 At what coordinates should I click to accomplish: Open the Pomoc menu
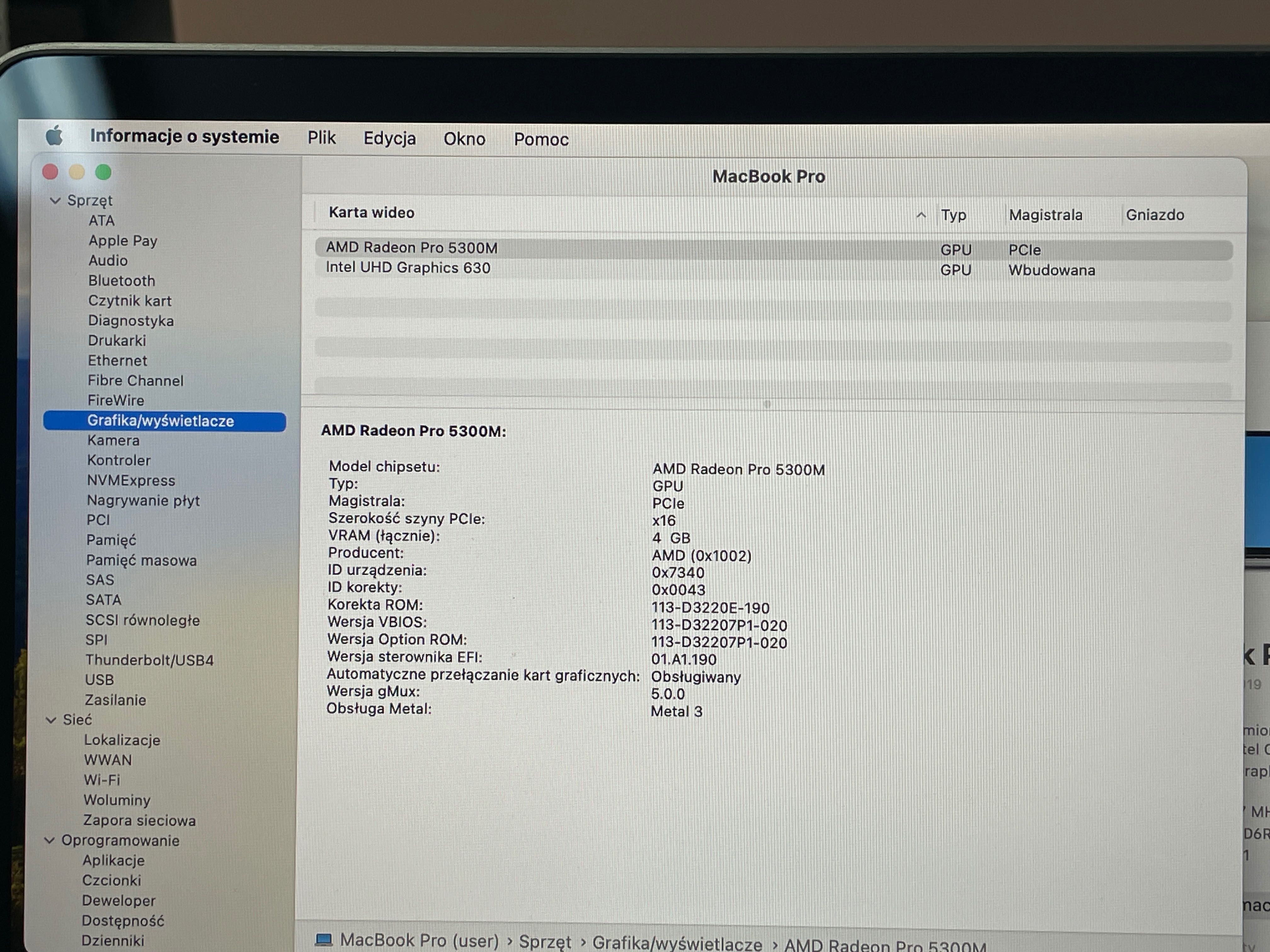pyautogui.click(x=541, y=139)
